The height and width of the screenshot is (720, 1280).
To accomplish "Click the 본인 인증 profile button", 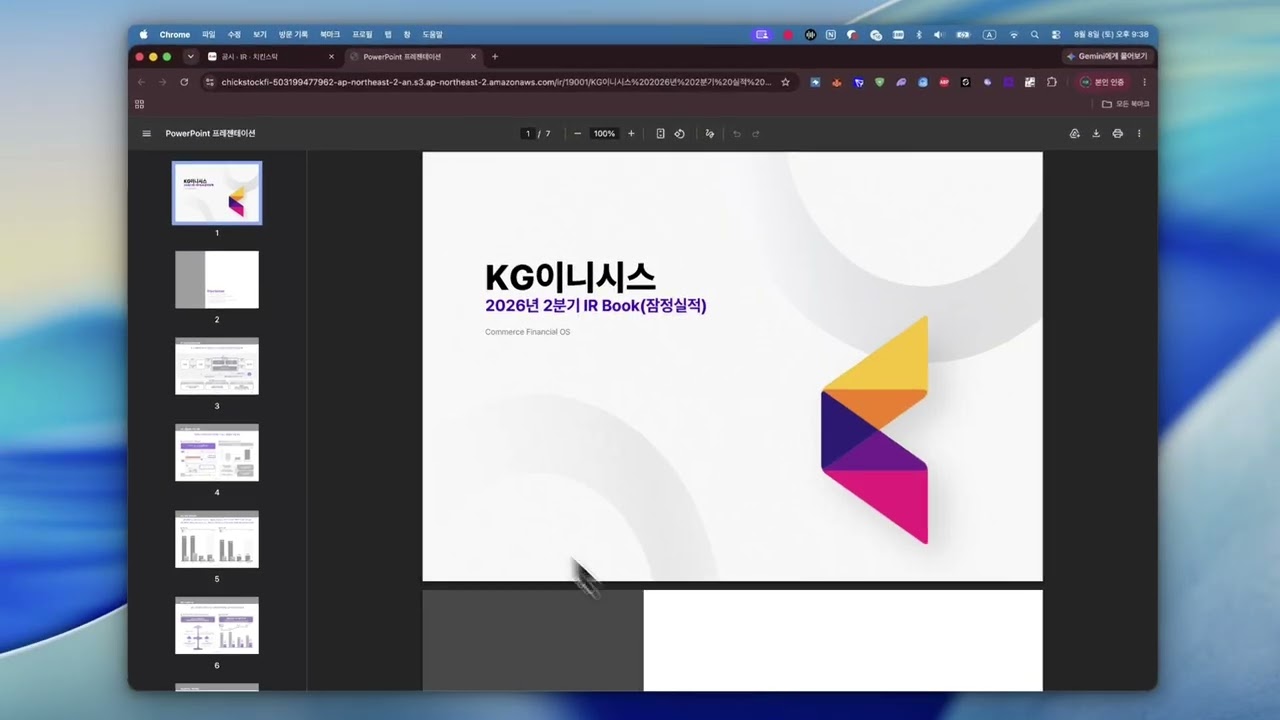I will coord(1103,82).
